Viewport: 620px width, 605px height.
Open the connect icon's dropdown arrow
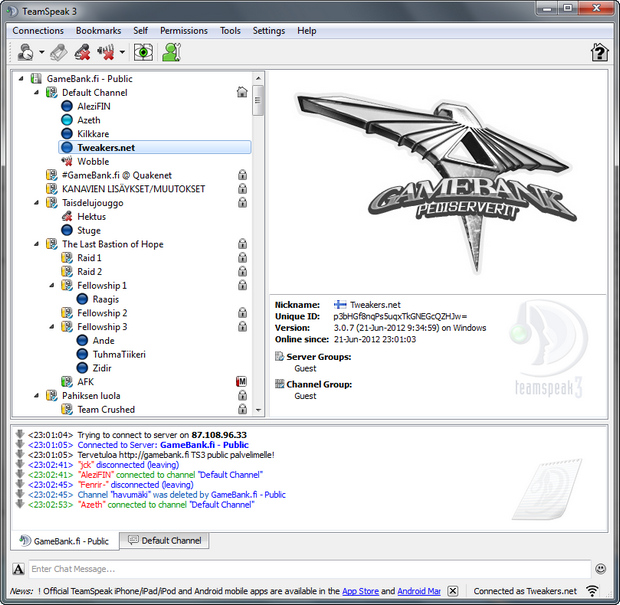click(x=41, y=52)
